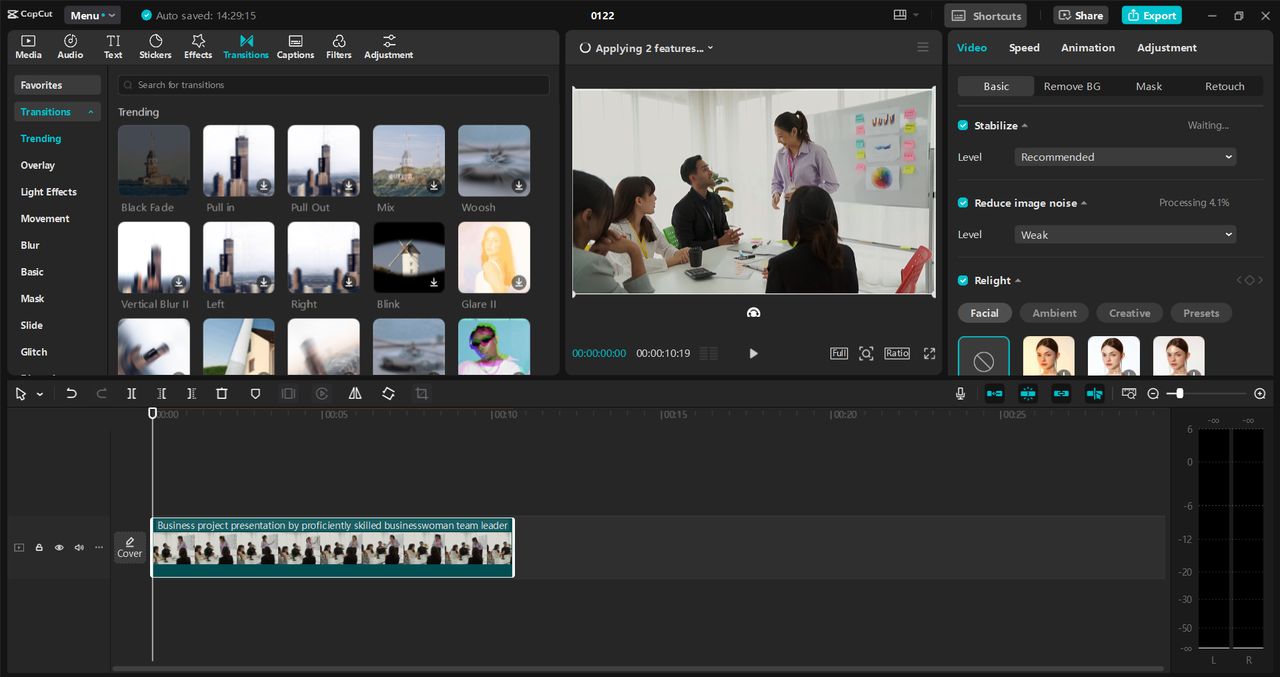This screenshot has height=677, width=1280.
Task: Click the undo arrow in the timeline toolbar
Action: point(71,394)
